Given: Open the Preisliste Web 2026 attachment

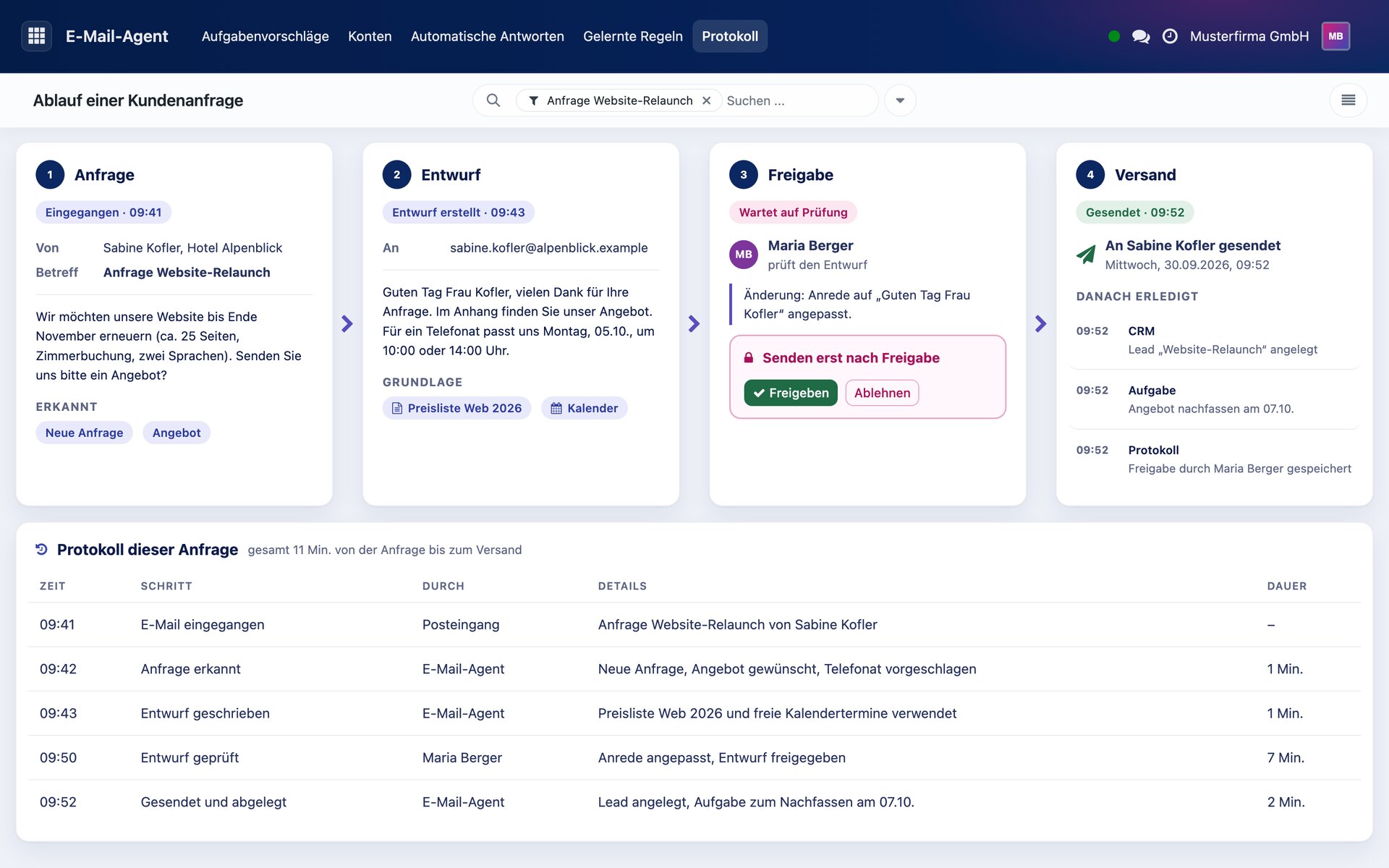Looking at the screenshot, I should pos(456,408).
